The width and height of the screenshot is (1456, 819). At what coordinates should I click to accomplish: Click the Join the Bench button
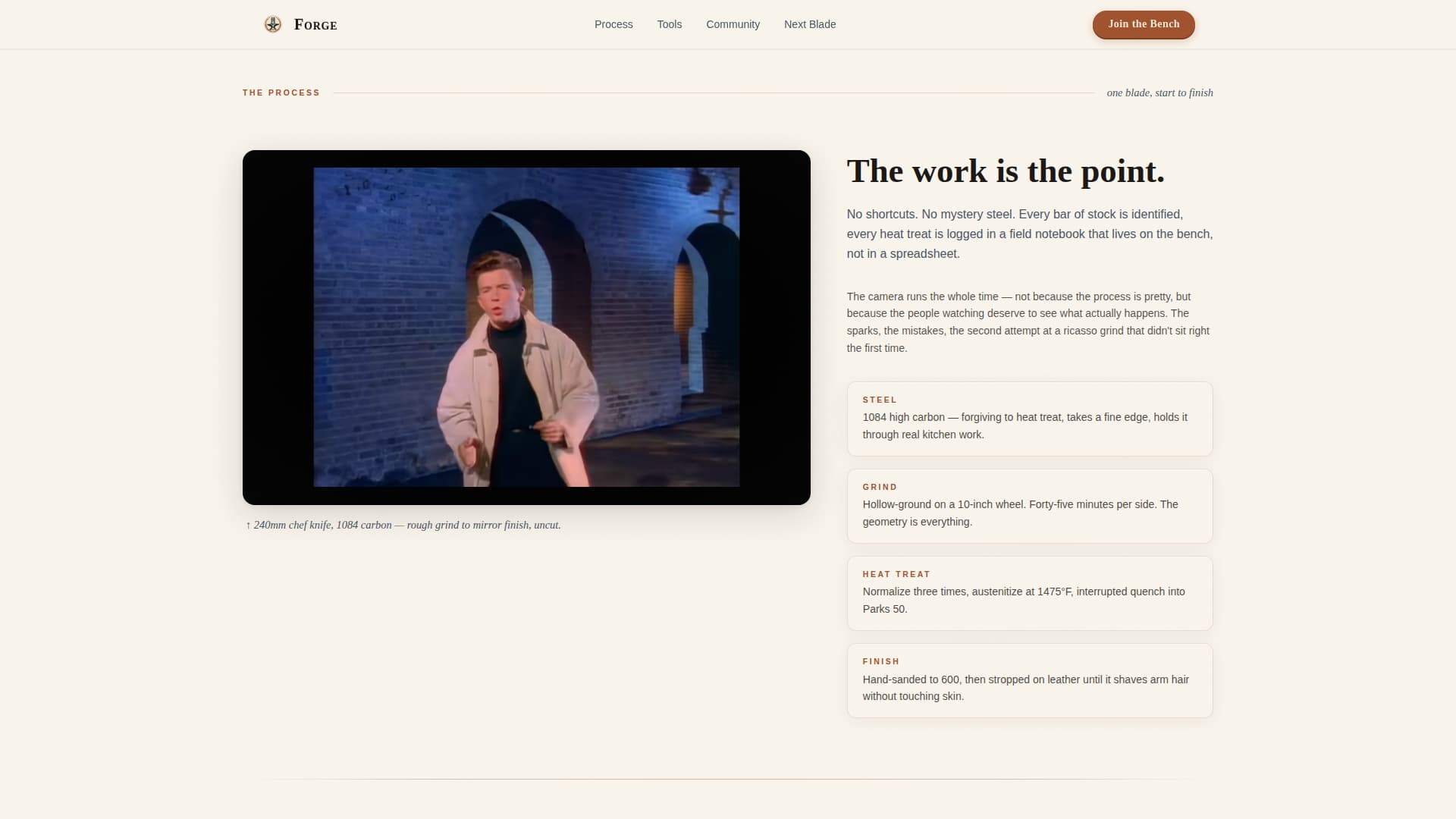pyautogui.click(x=1144, y=24)
